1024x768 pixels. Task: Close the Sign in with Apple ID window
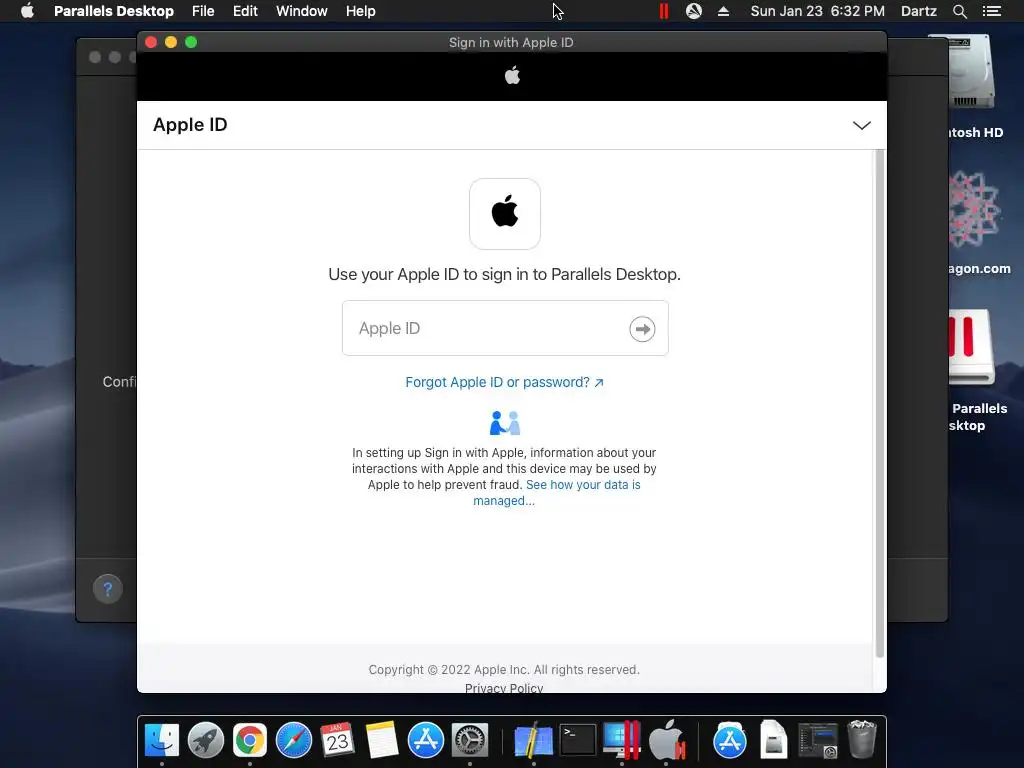(151, 42)
